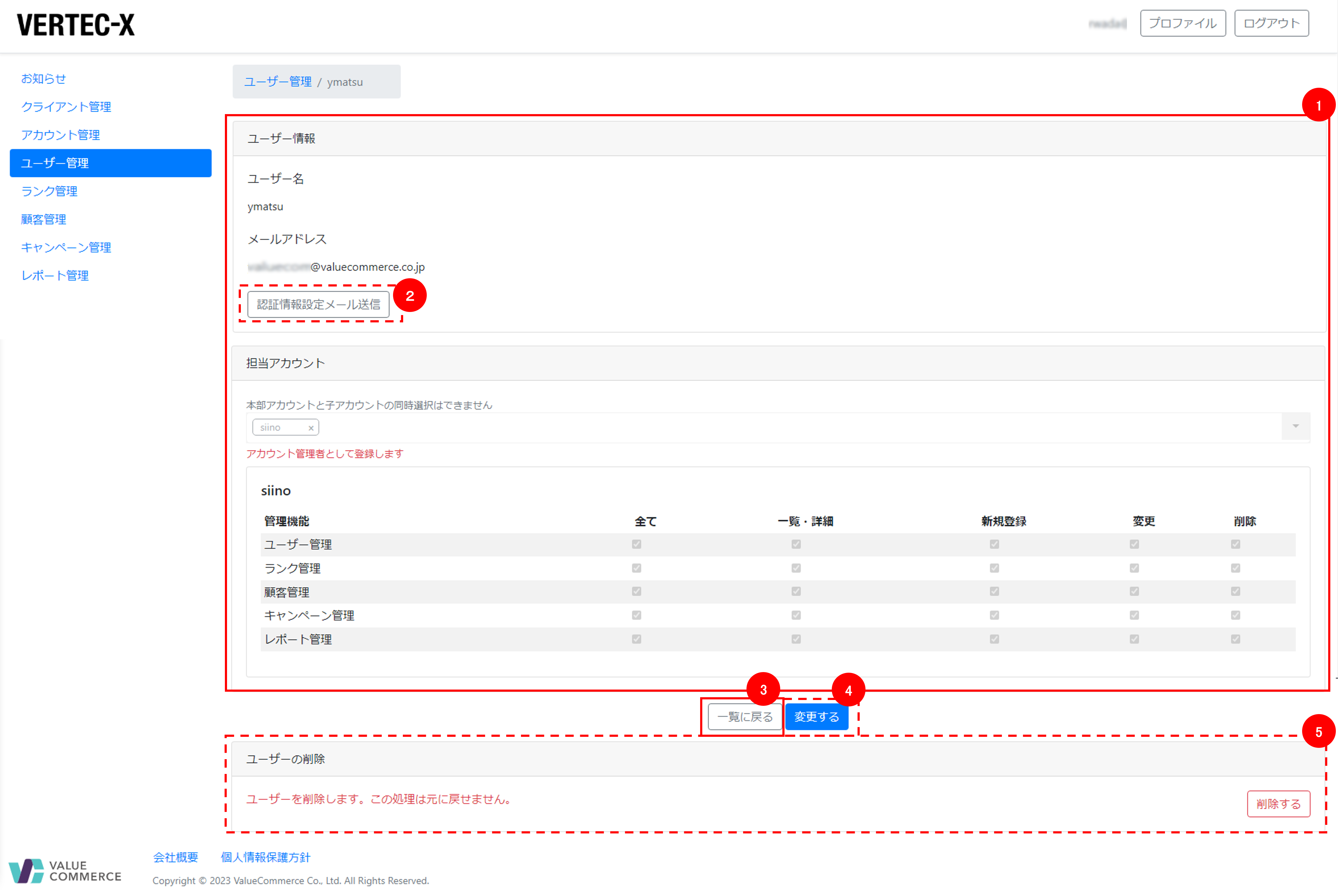Toggle ランク管理 全て checkbox
The height and width of the screenshot is (896, 1338).
[636, 568]
